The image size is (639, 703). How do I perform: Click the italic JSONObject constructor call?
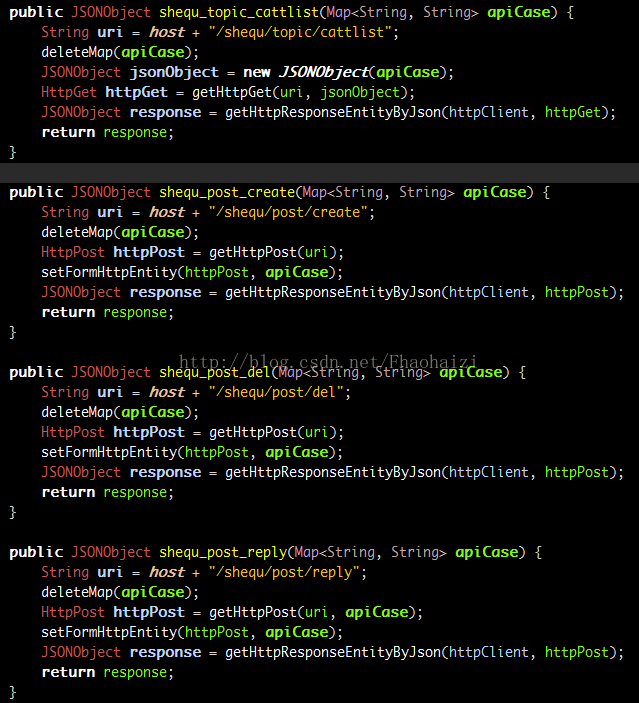point(323,72)
